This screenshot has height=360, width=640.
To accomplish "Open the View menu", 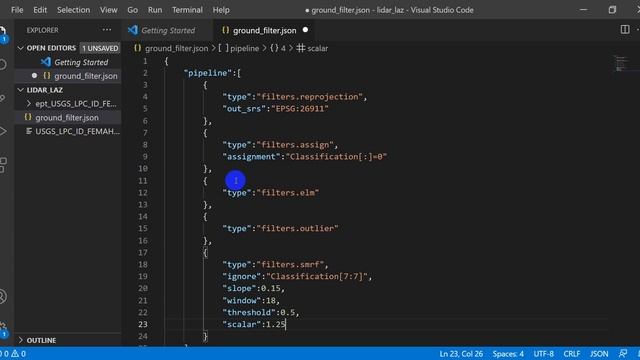I will (x=109, y=10).
